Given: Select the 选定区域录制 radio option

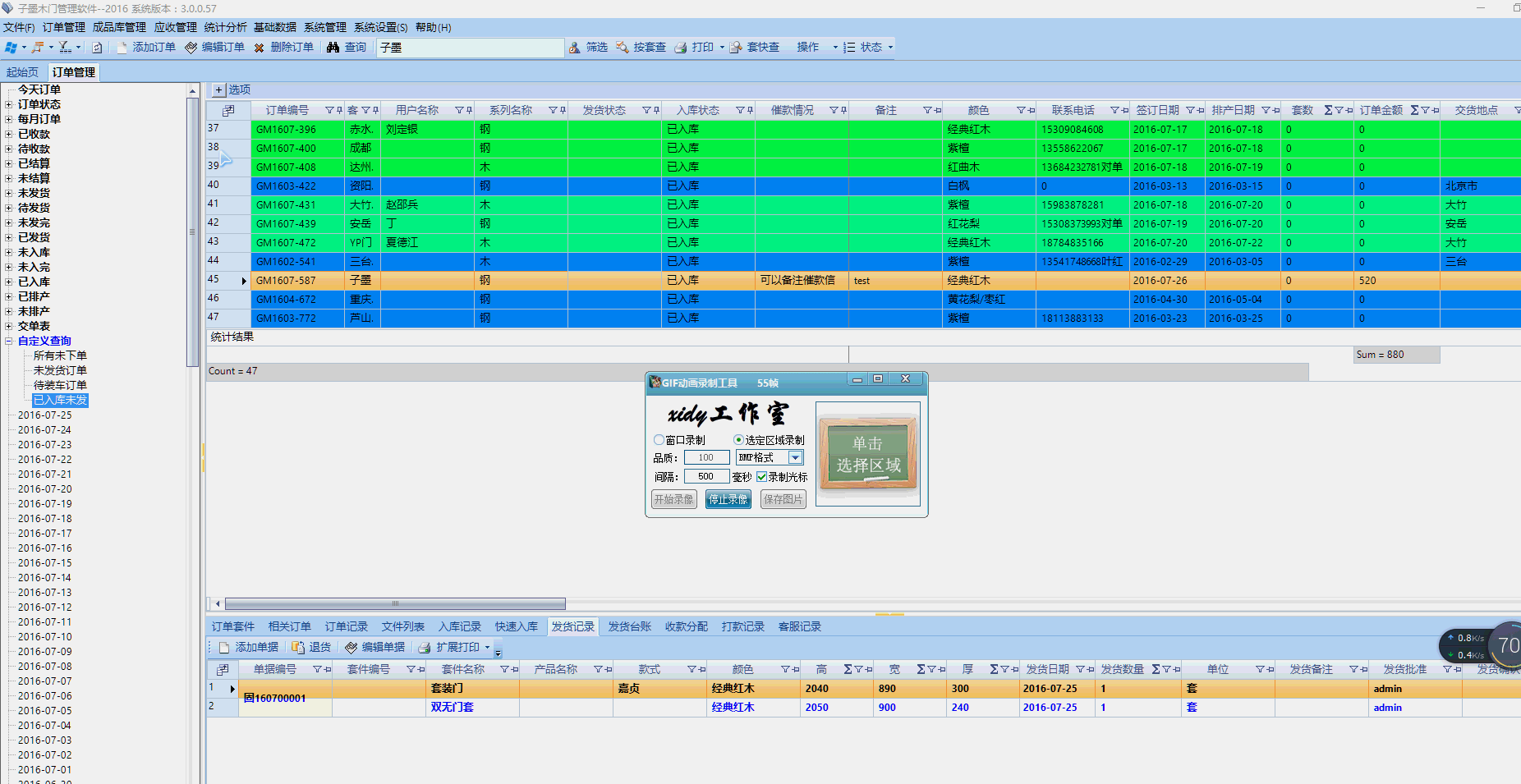Looking at the screenshot, I should tap(738, 440).
